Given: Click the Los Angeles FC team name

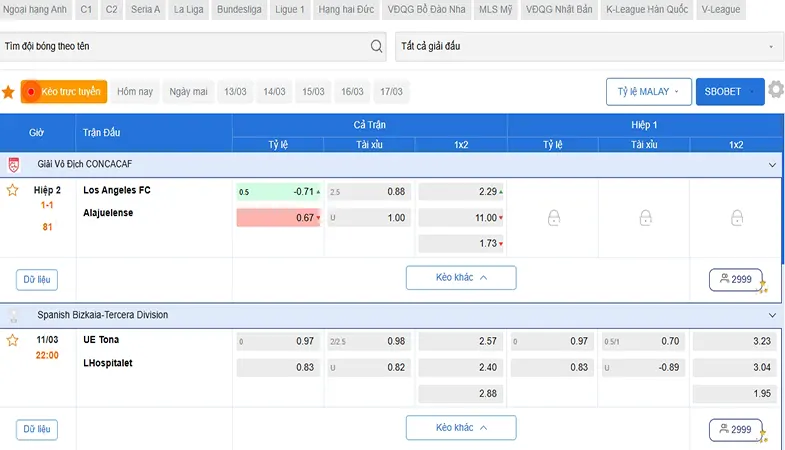Looking at the screenshot, I should [x=117, y=190].
